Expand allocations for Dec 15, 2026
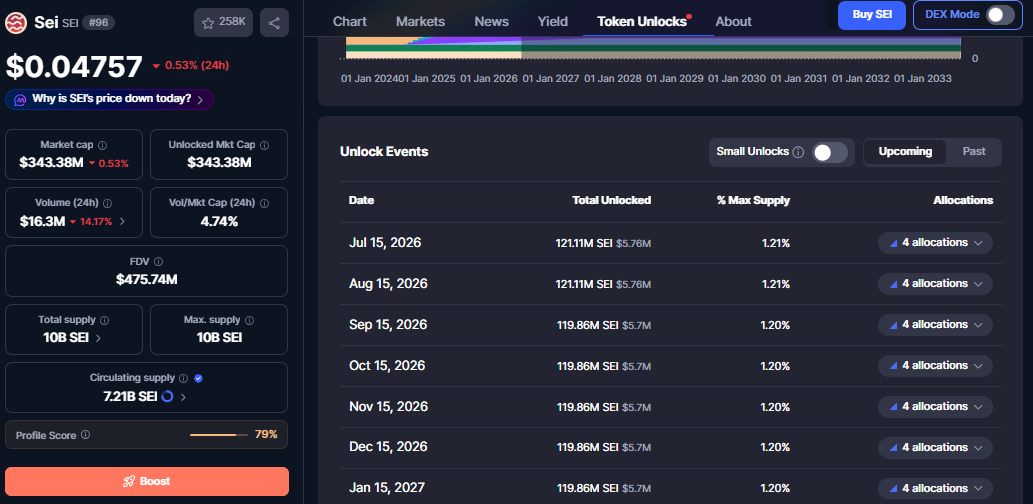 click(x=935, y=447)
